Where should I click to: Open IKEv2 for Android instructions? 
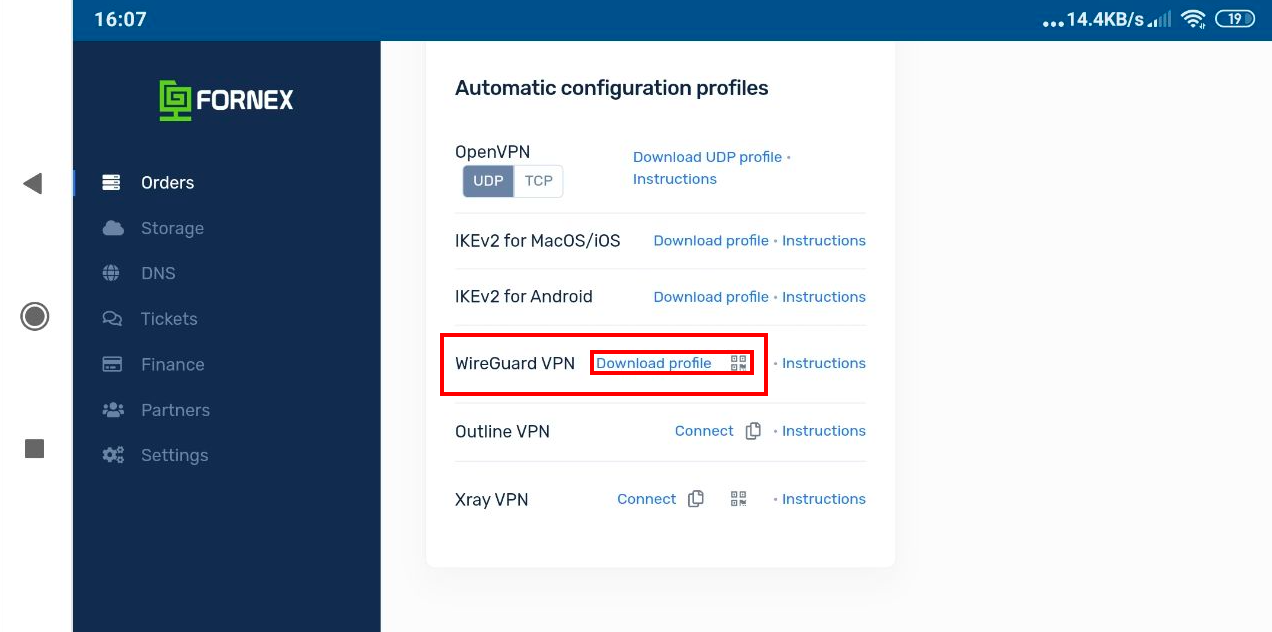824,297
